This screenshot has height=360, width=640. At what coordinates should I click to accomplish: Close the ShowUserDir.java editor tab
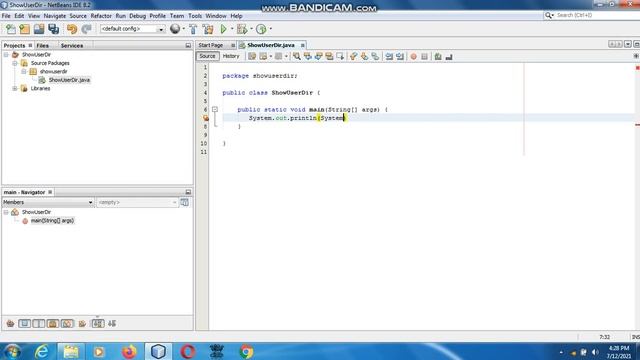tap(303, 45)
